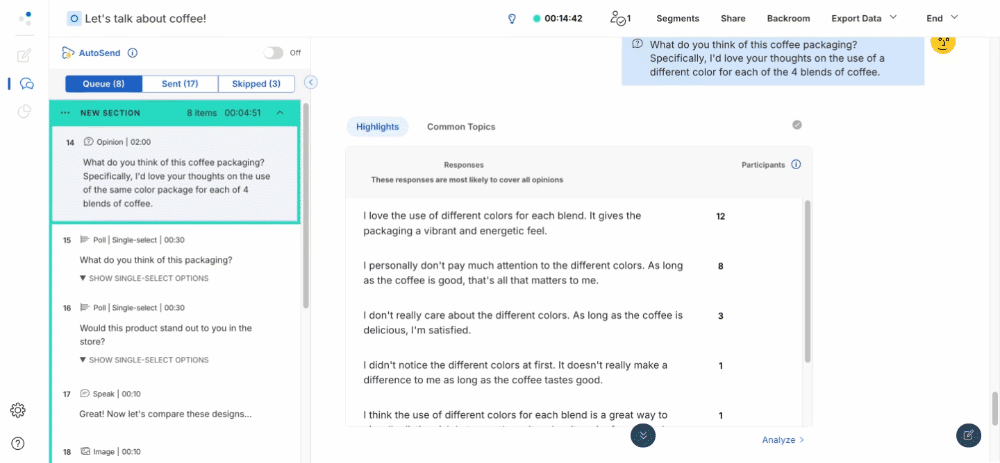Click the responses list vertical scrollbar
Viewport: 1000px width, 463px height.
tap(807, 280)
